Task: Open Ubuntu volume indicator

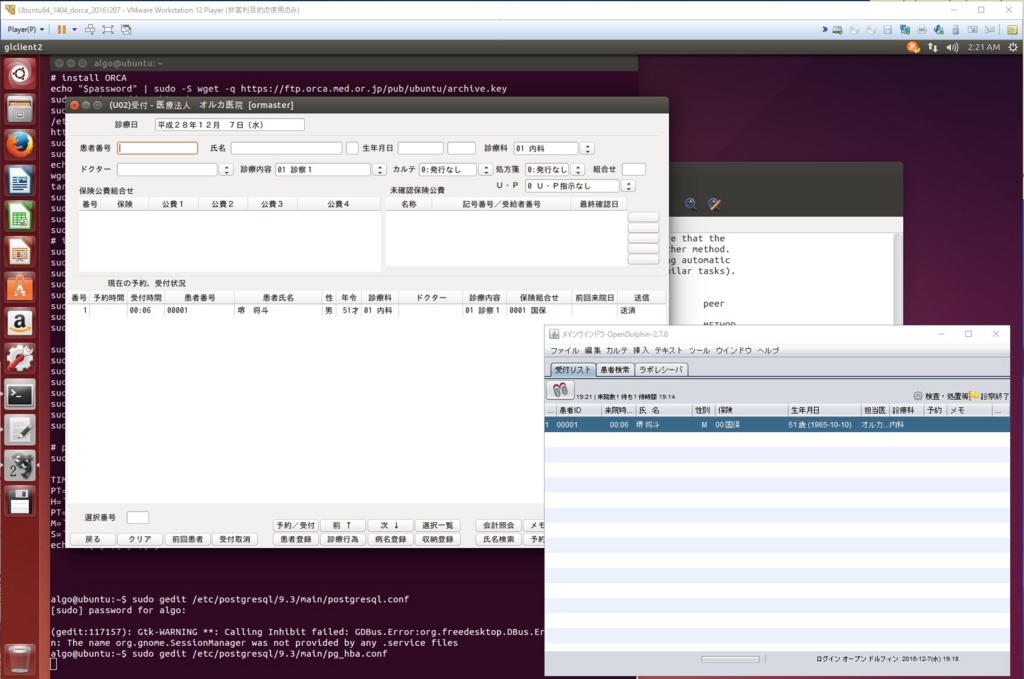Action: (952, 47)
